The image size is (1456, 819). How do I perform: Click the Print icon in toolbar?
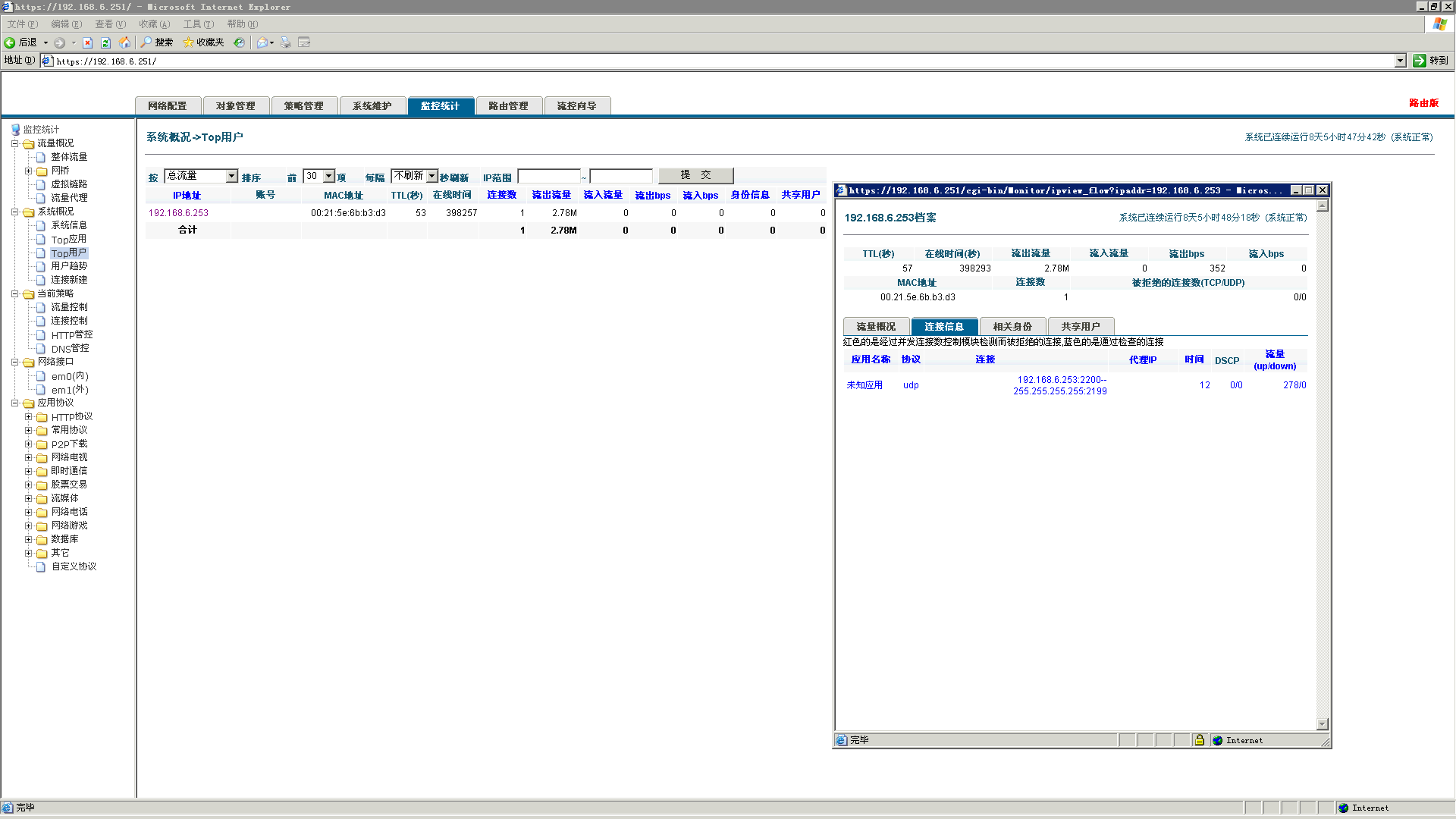pyautogui.click(x=286, y=42)
